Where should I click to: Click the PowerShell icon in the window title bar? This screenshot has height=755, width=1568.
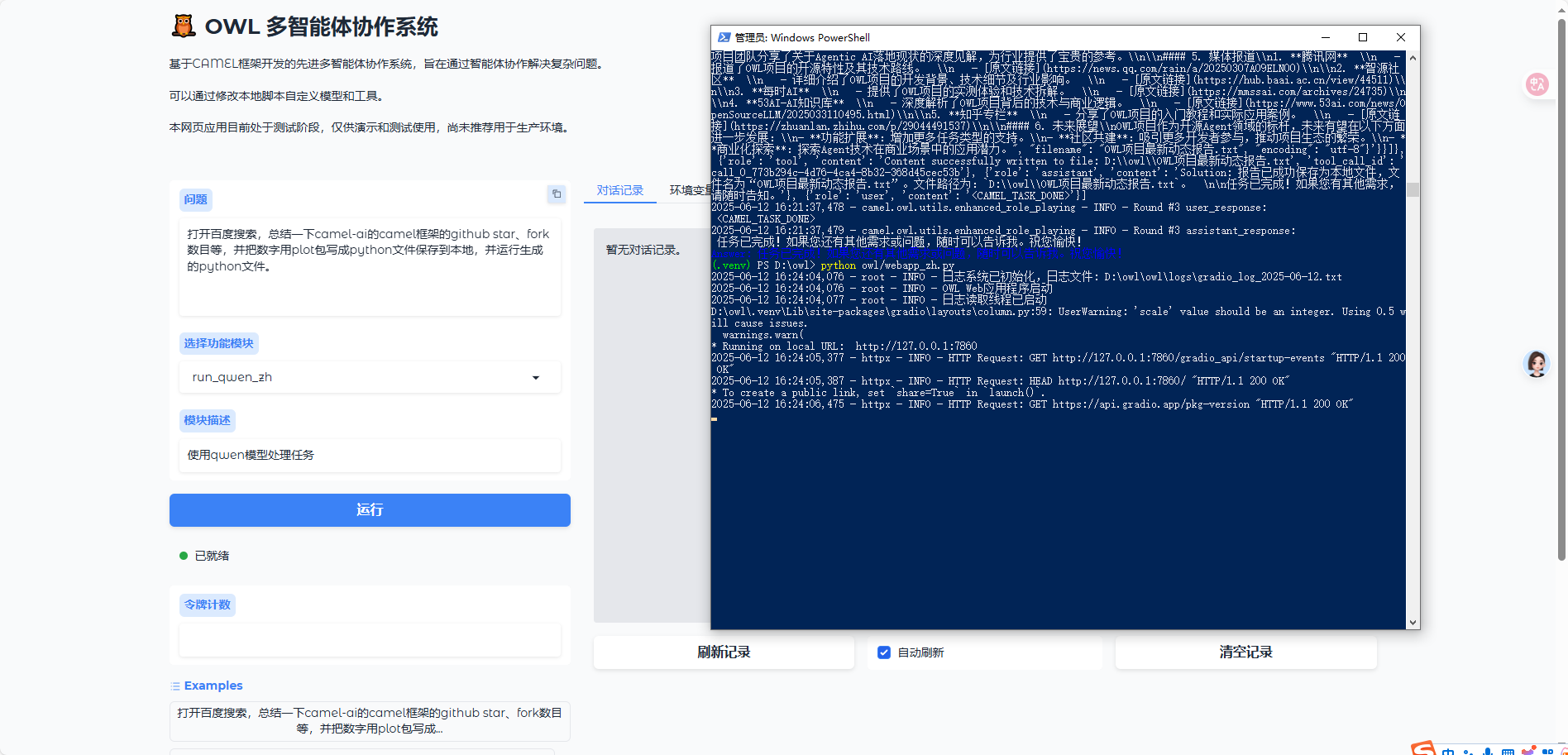click(x=724, y=37)
